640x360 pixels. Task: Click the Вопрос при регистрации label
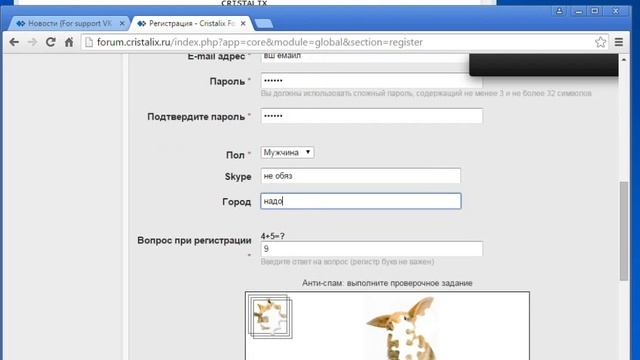click(x=194, y=240)
